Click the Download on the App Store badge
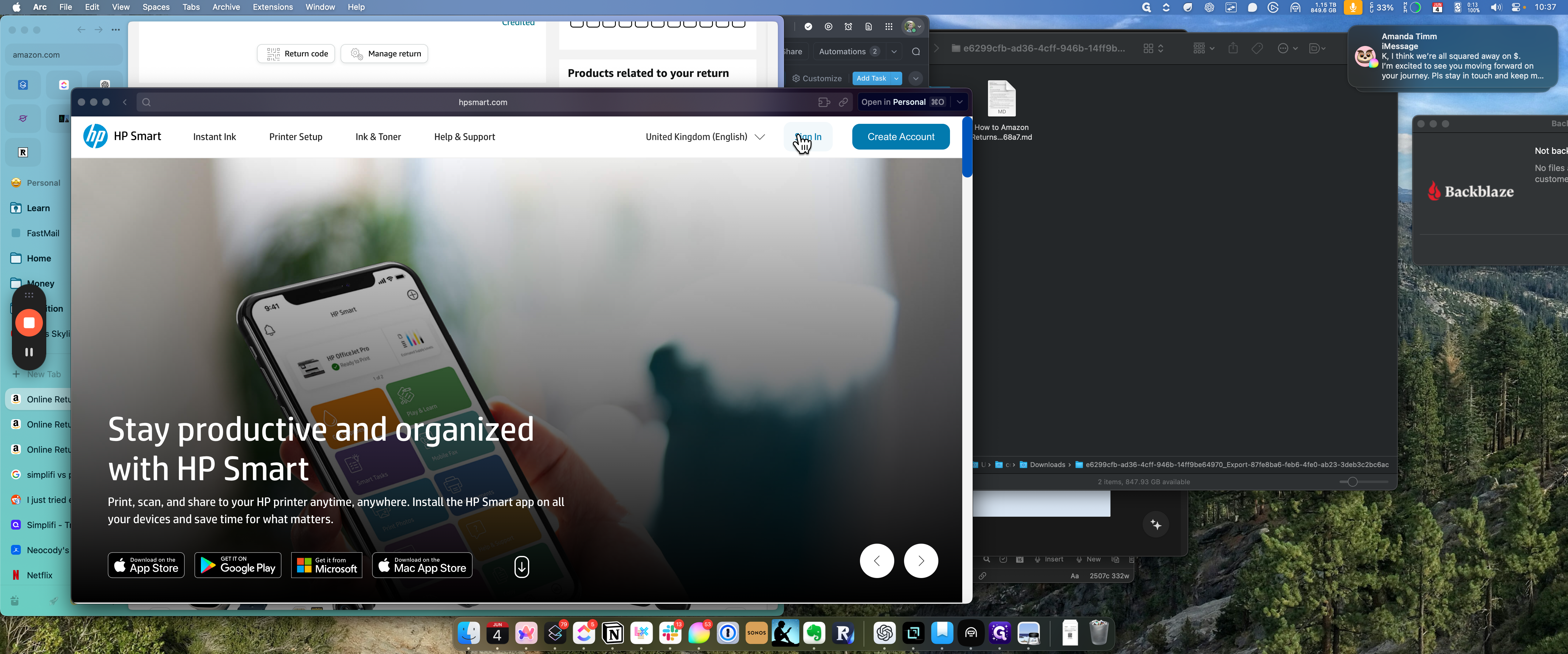The height and width of the screenshot is (654, 1568). pyautogui.click(x=146, y=565)
